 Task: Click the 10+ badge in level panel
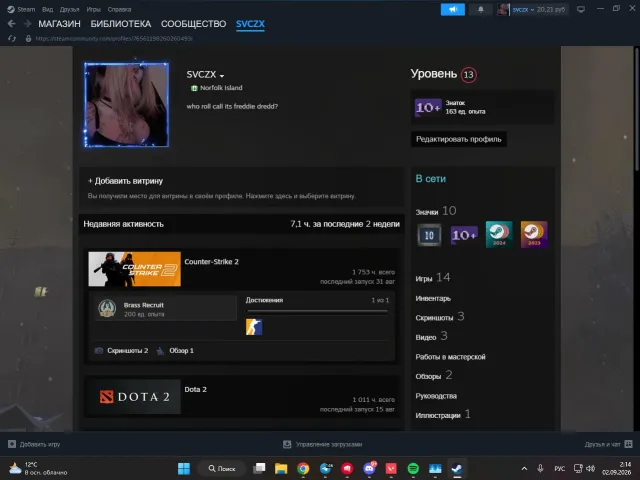pos(428,107)
